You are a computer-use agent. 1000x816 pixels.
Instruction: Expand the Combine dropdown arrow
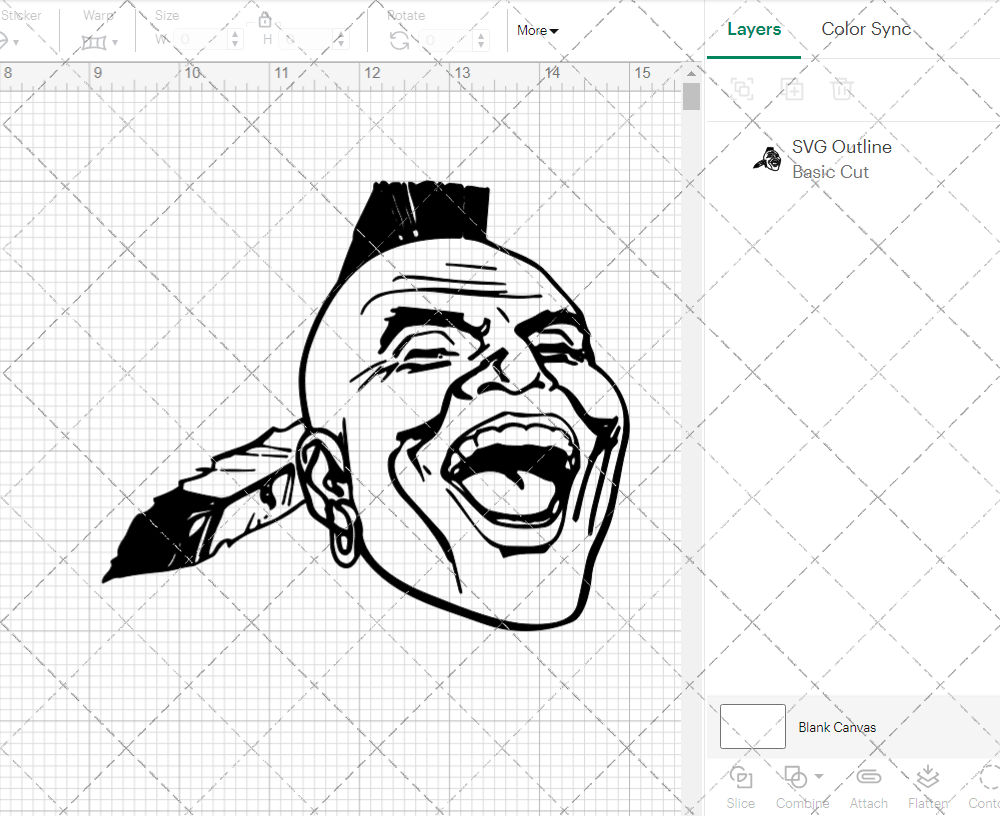pyautogui.click(x=819, y=776)
